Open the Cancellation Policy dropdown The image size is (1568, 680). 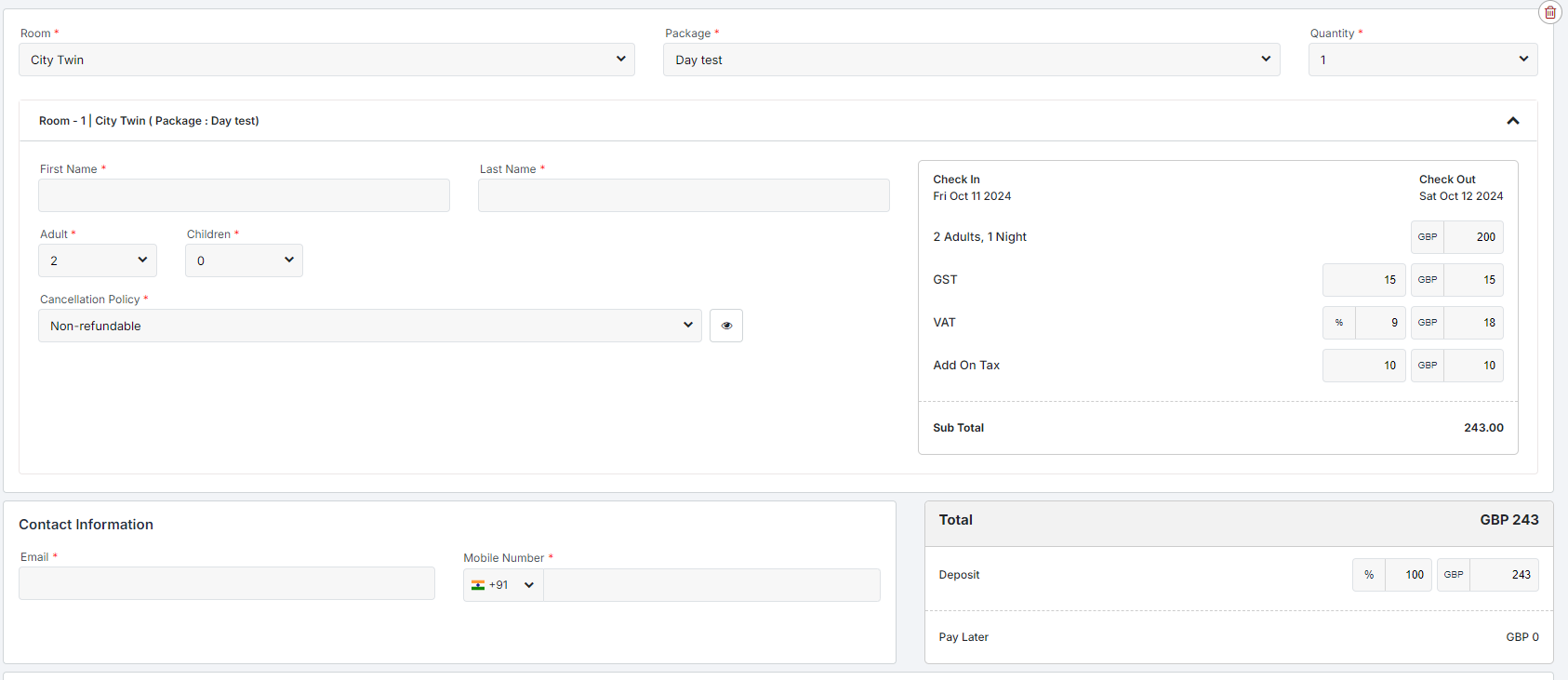tap(369, 326)
